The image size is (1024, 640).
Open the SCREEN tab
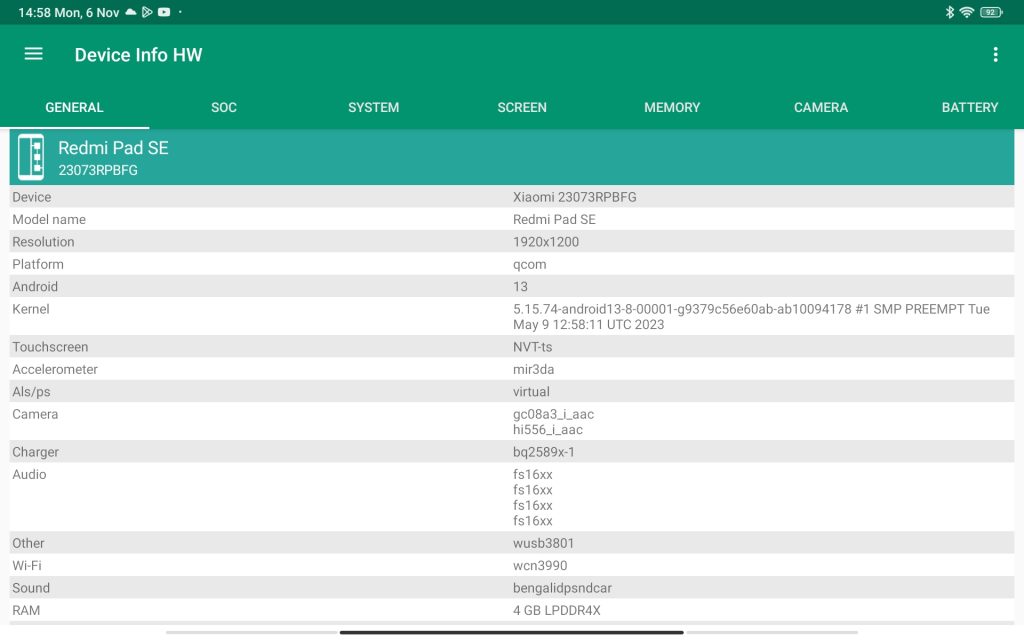click(522, 107)
